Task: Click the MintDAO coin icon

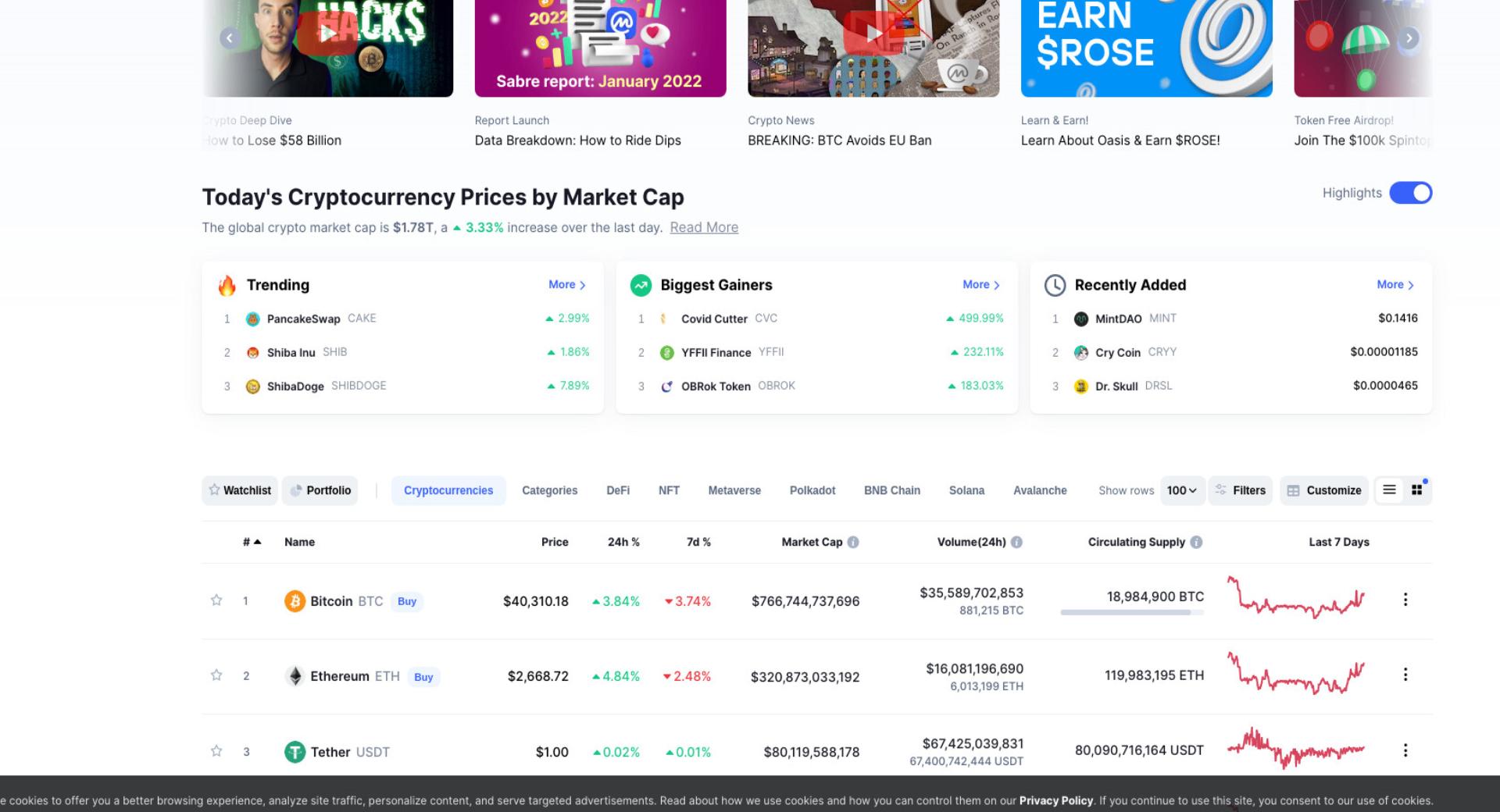Action: tap(1080, 319)
